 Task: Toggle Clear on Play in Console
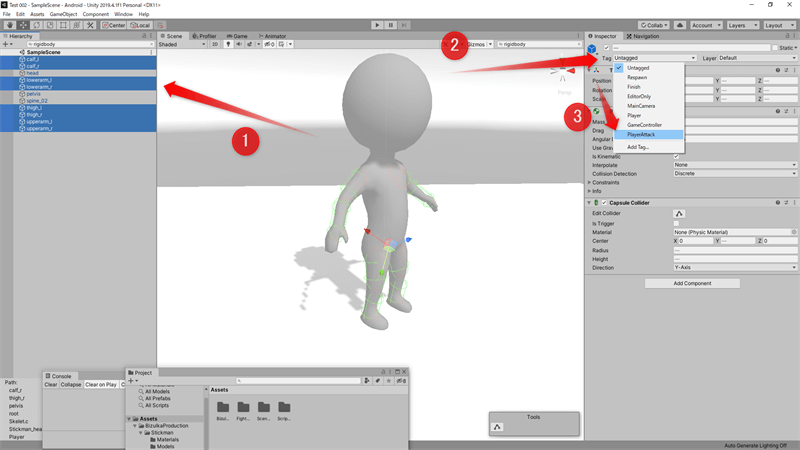(x=101, y=385)
